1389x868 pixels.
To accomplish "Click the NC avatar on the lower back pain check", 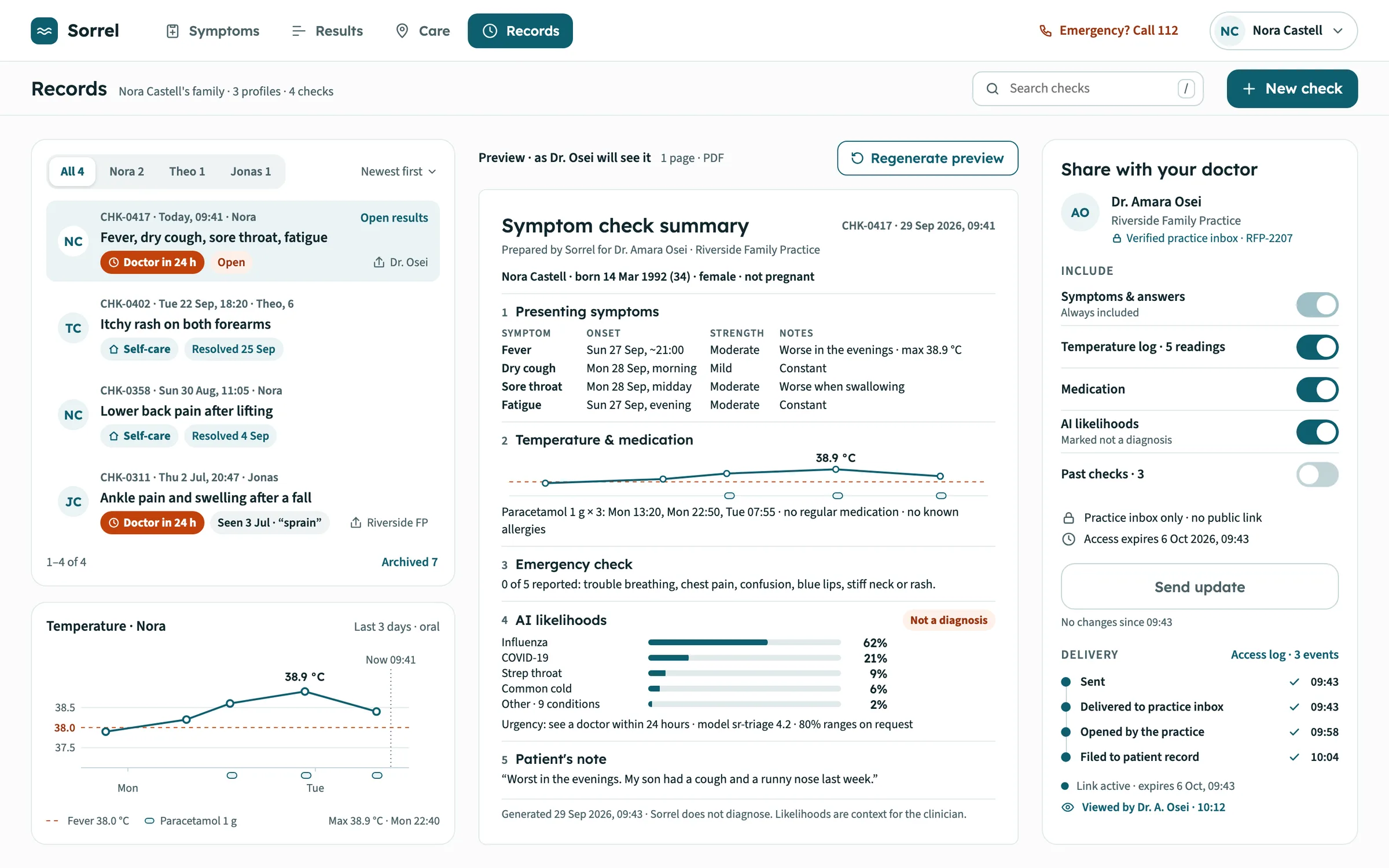I will [x=74, y=415].
